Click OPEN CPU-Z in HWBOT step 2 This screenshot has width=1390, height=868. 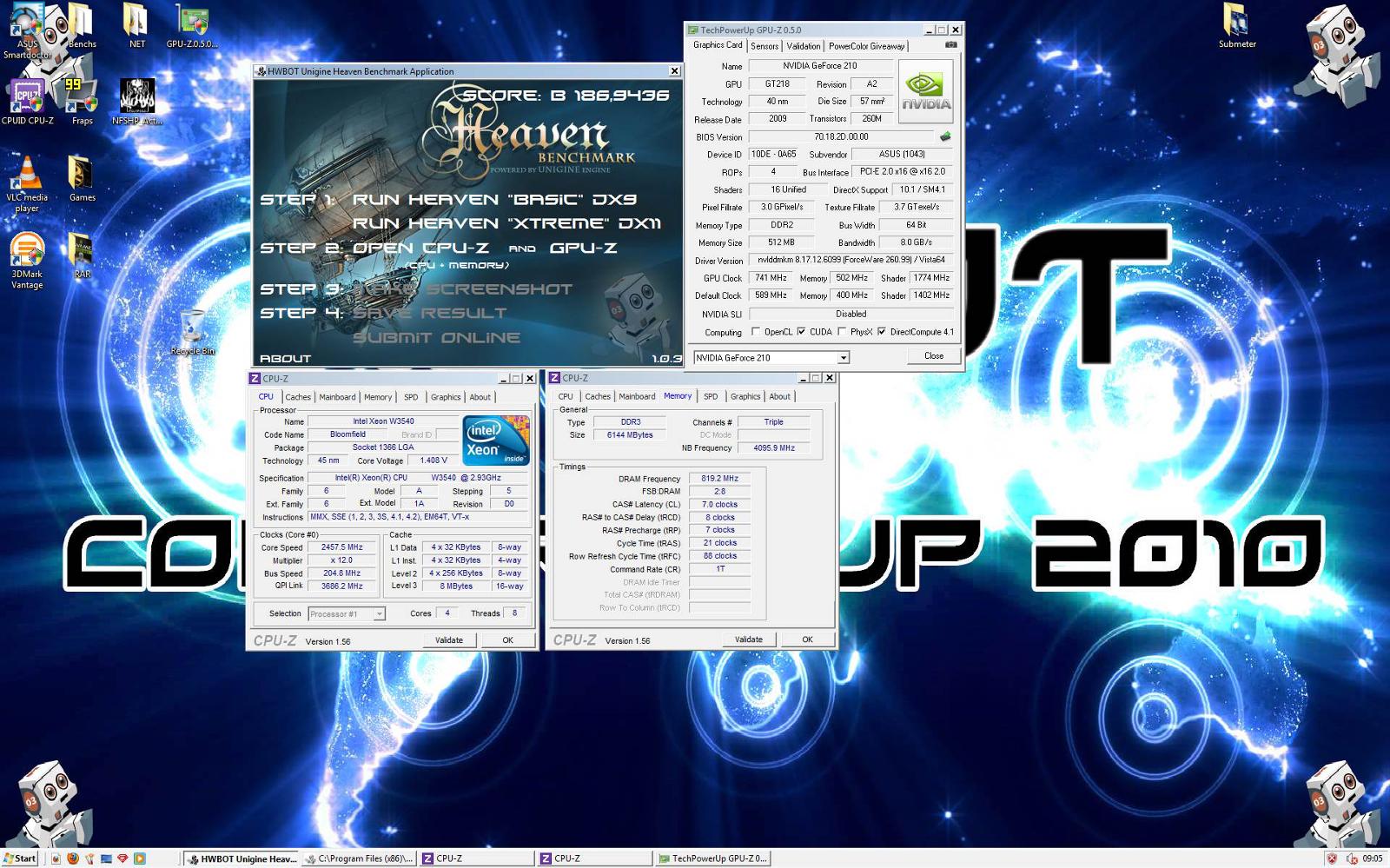coord(420,248)
